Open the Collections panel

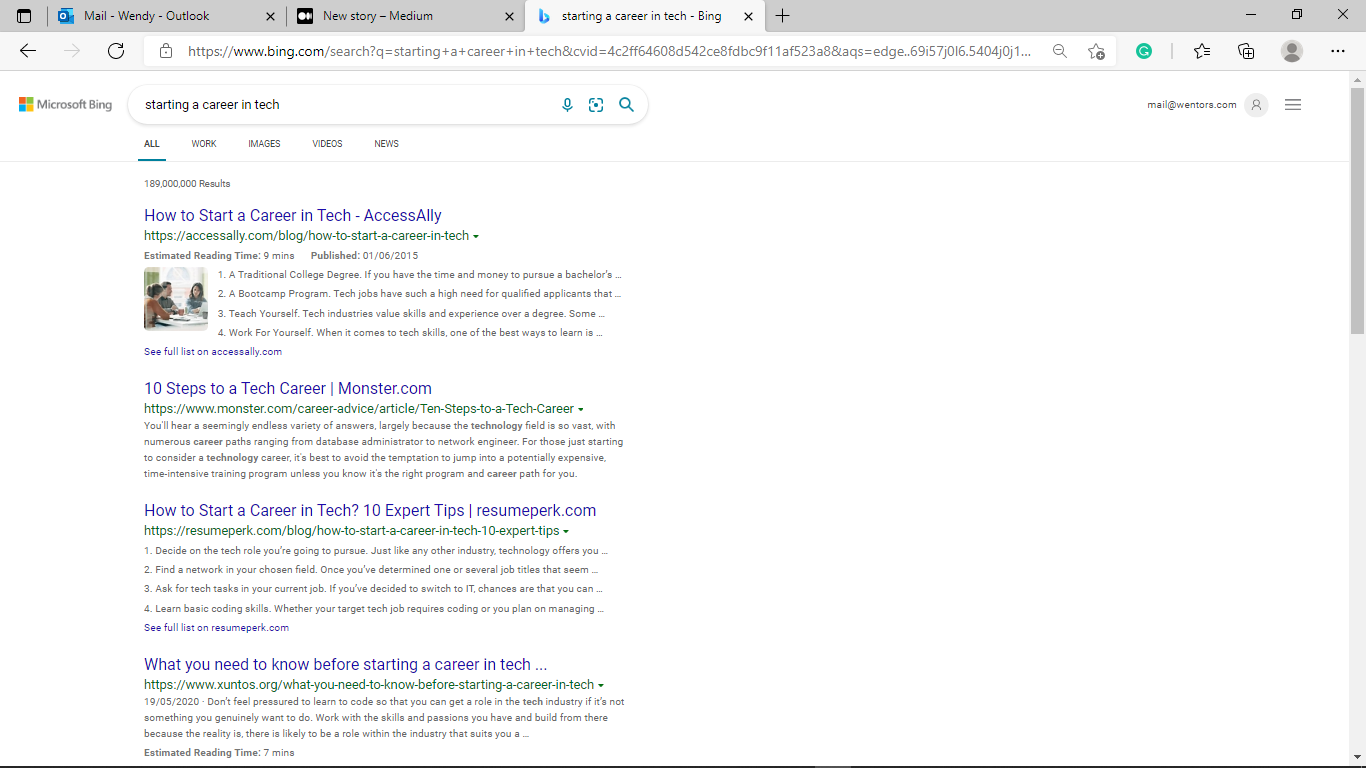1246,51
